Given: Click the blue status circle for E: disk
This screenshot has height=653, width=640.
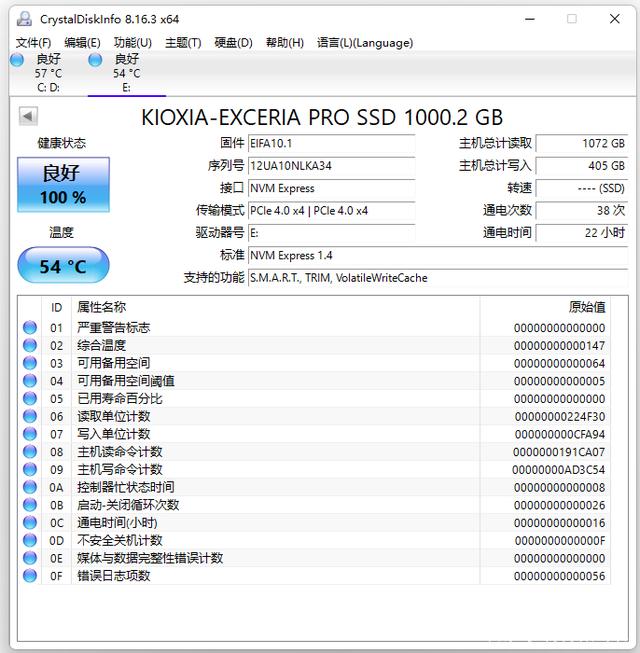Looking at the screenshot, I should (95, 60).
